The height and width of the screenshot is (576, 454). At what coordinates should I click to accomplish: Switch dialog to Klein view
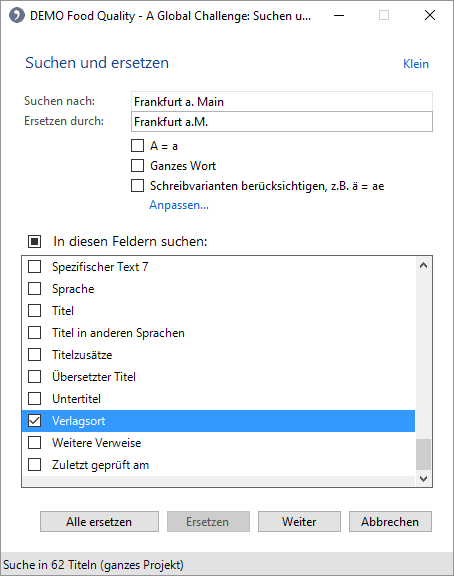click(x=416, y=64)
